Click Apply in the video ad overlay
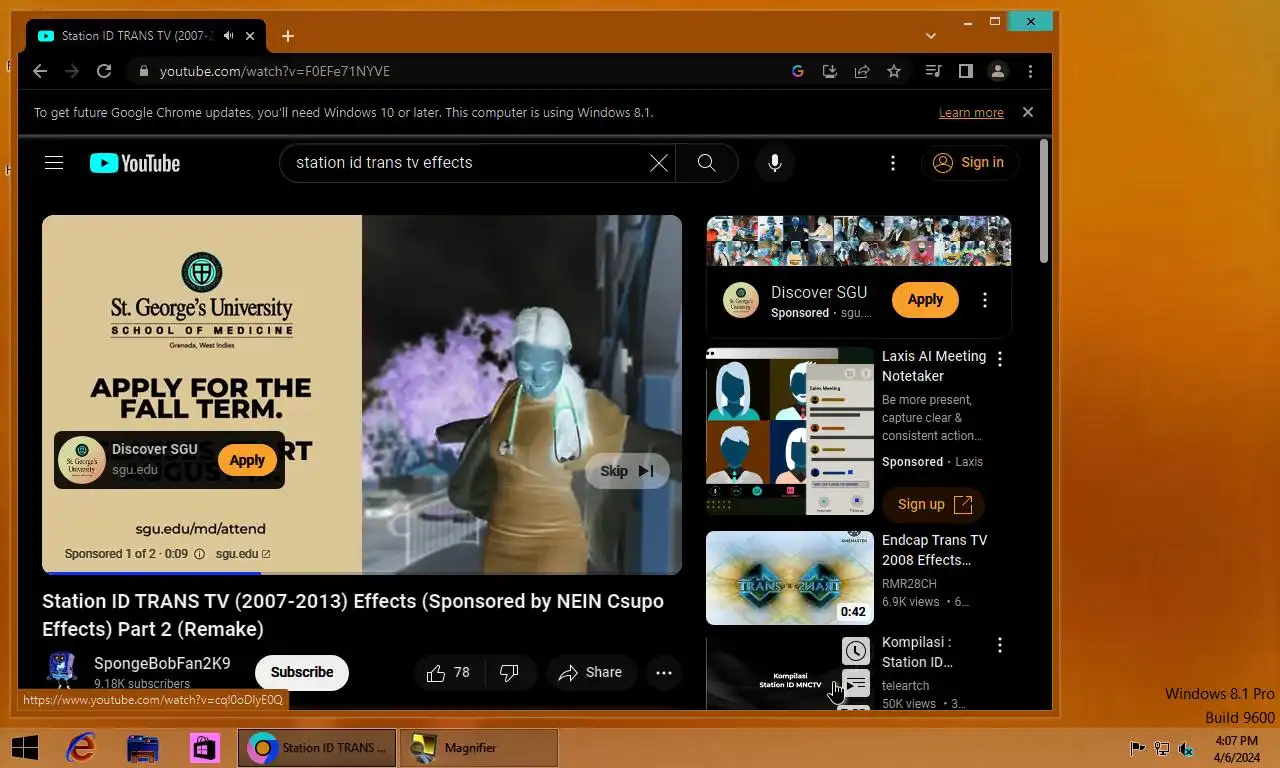Viewport: 1280px width, 768px height. (247, 460)
